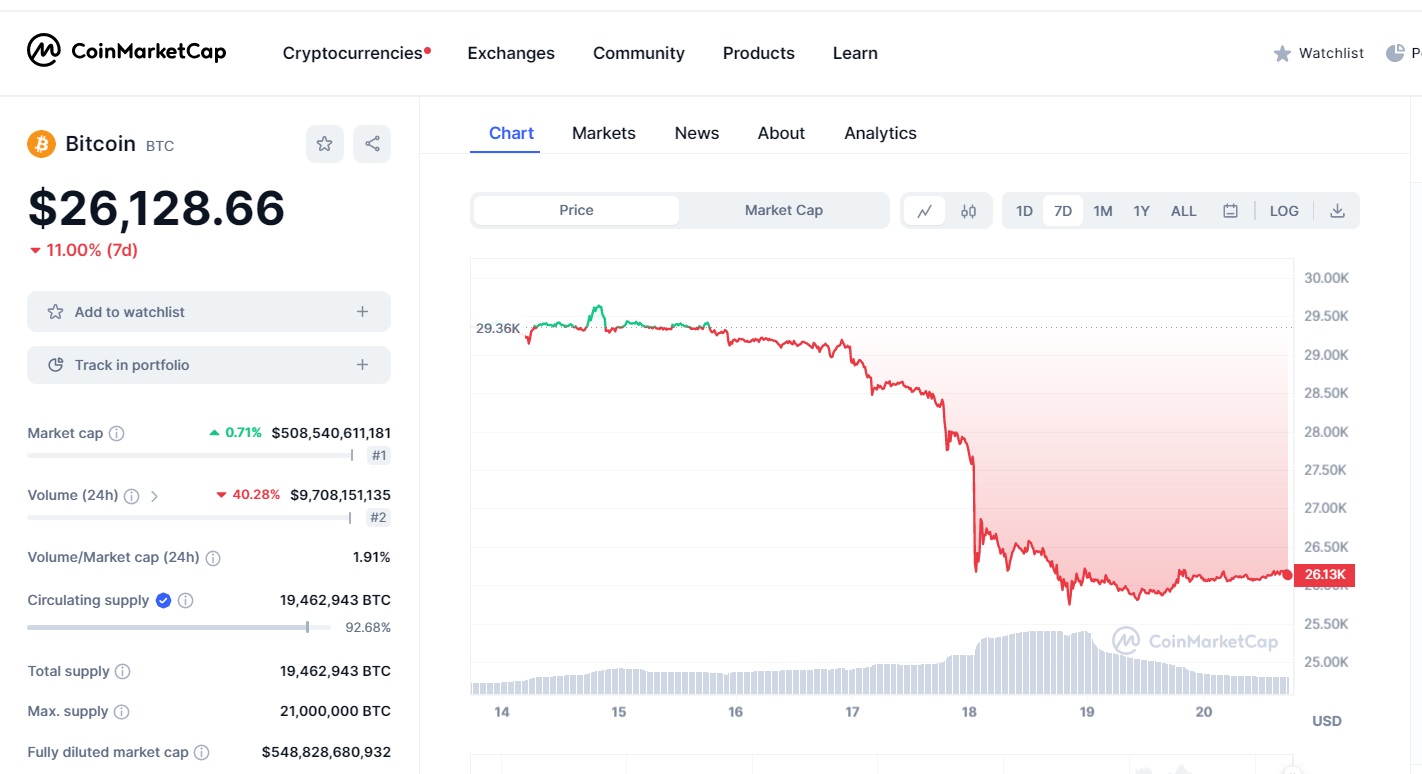This screenshot has height=774, width=1422.
Task: Click the CoinMarketCap logo
Action: (127, 50)
